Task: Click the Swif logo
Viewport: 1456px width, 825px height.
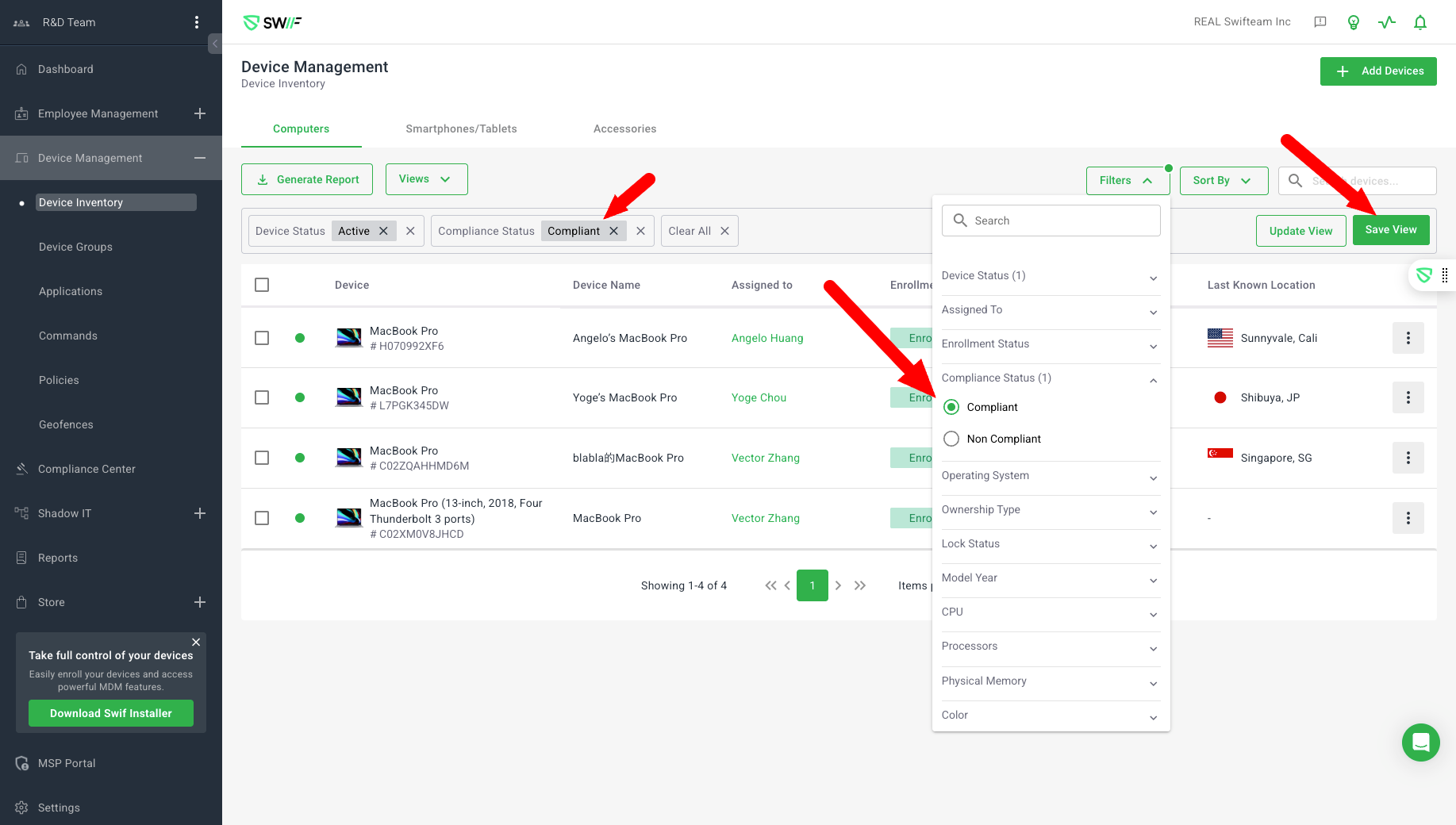Action: coord(272,22)
